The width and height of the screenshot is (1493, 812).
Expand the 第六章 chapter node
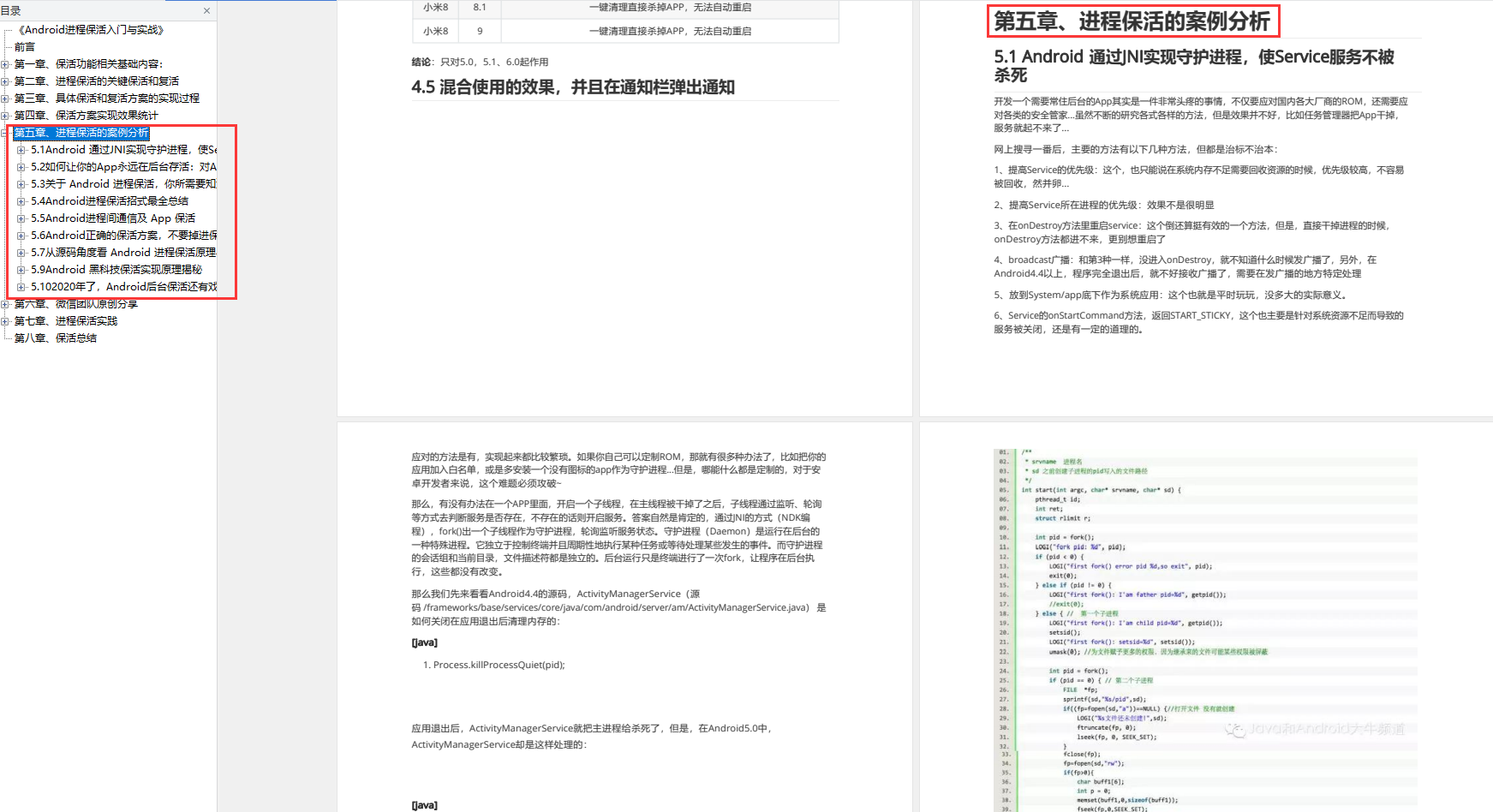(x=5, y=304)
